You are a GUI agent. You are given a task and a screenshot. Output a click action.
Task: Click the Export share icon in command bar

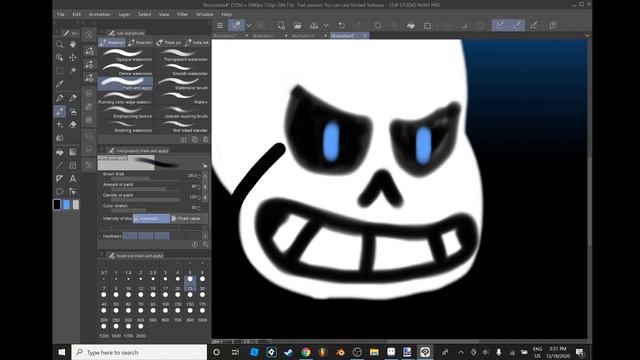coord(427,25)
